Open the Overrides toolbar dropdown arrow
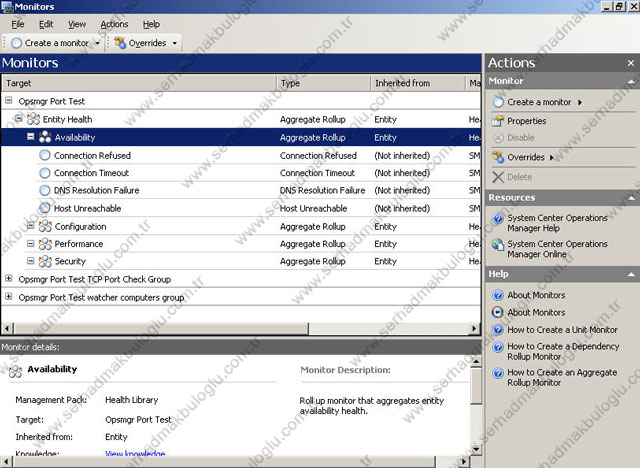This screenshot has height=468, width=640. (x=175, y=43)
